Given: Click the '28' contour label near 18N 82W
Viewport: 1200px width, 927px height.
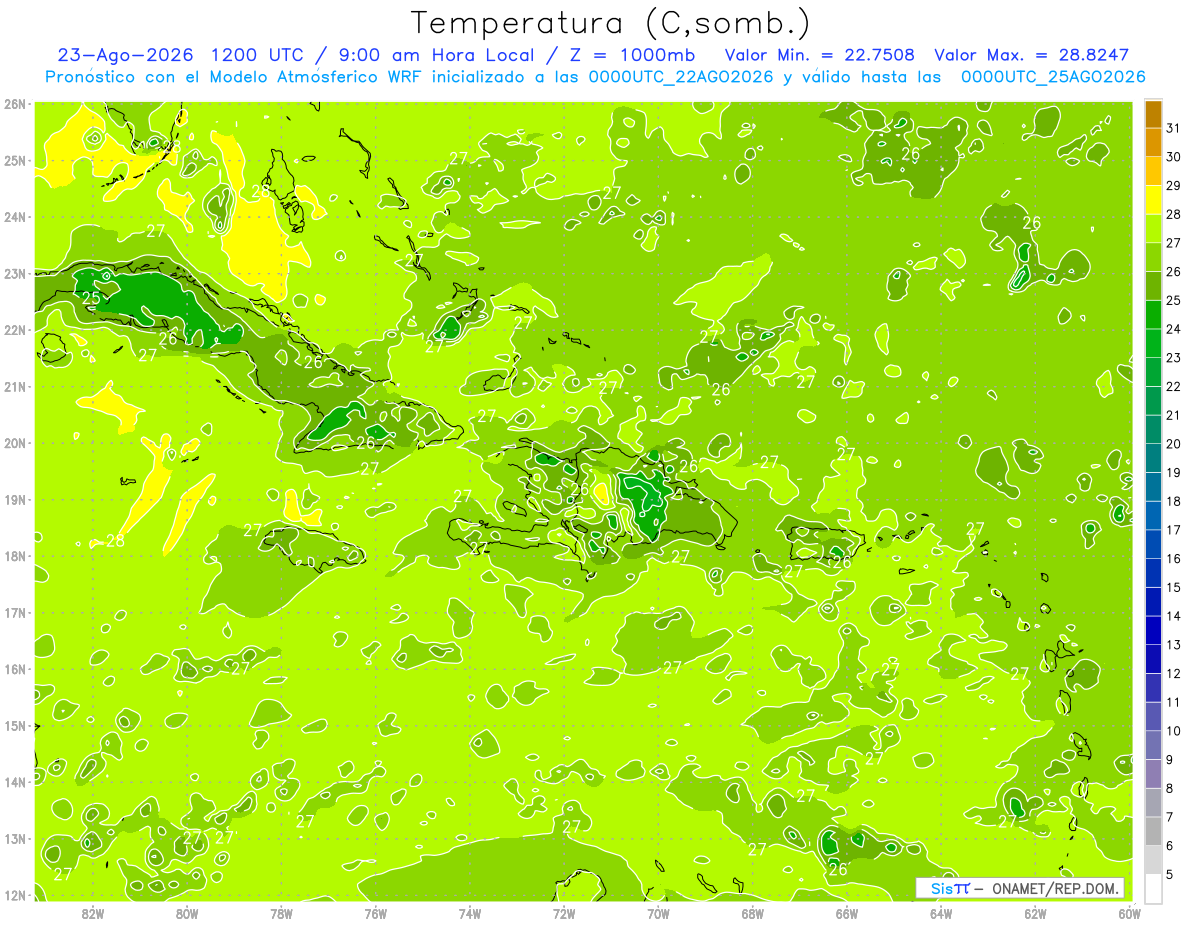Looking at the screenshot, I should tap(115, 541).
